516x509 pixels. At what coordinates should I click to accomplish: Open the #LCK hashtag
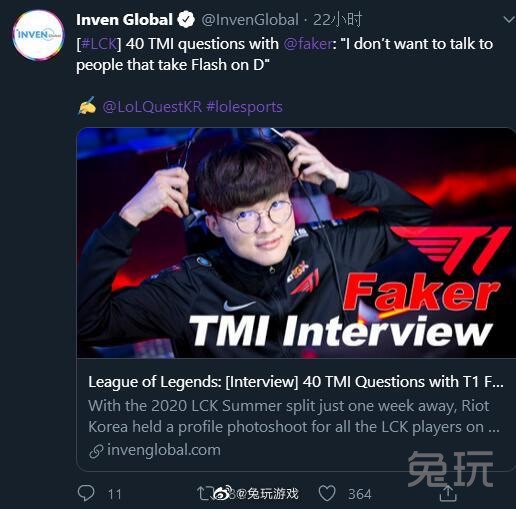(99, 44)
